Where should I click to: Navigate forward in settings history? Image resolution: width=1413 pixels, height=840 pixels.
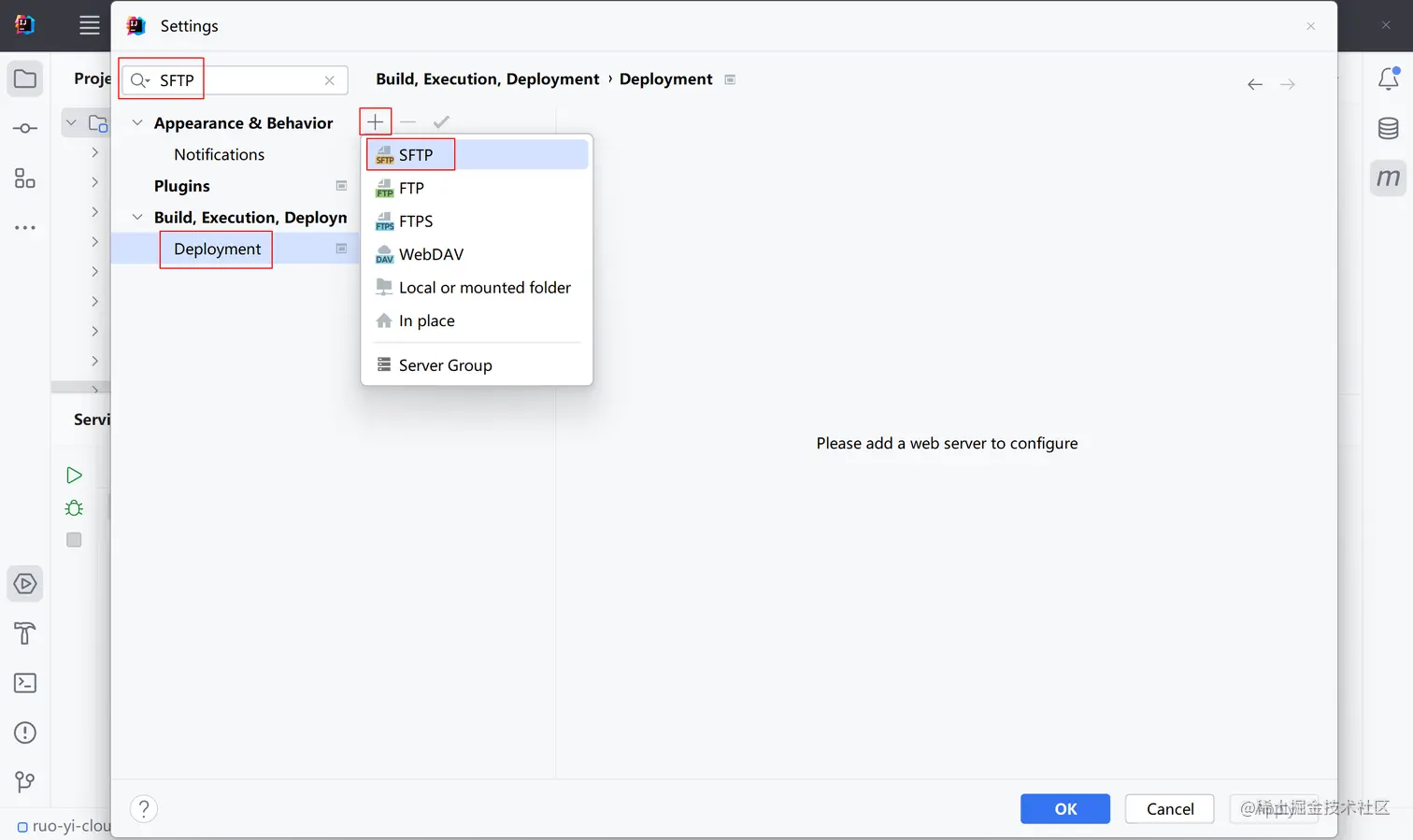tap(1288, 84)
